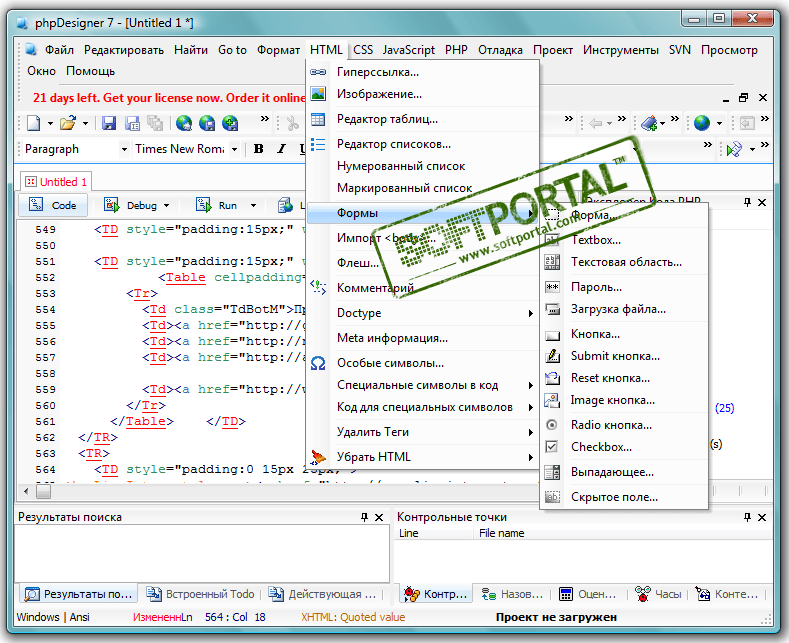Close the Результаты поиска panel
This screenshot has height=643, width=789.
click(x=379, y=517)
